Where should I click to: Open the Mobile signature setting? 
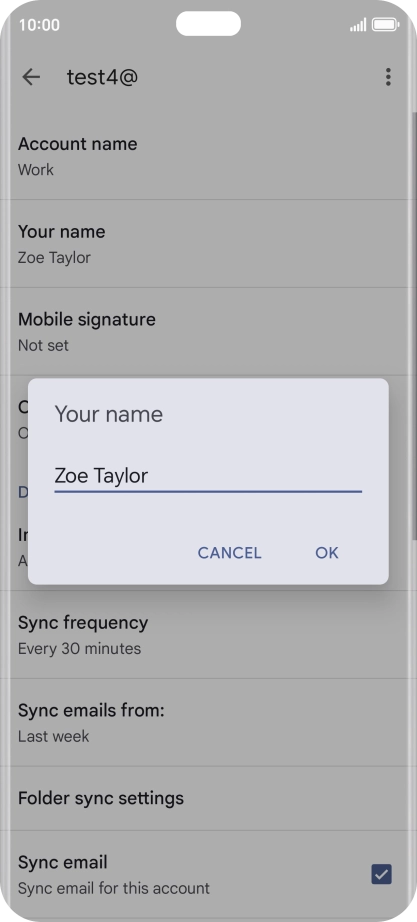coord(208,332)
